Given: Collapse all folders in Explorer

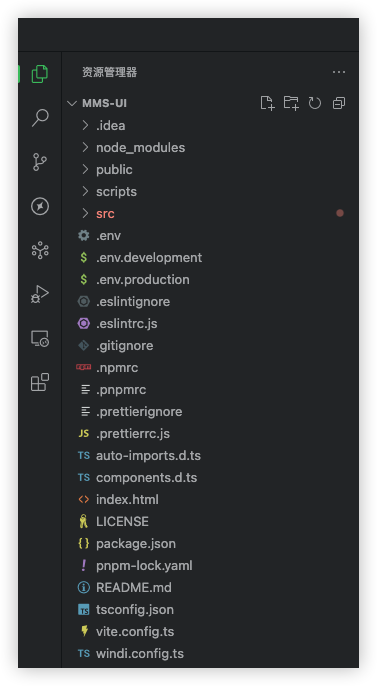Looking at the screenshot, I should (x=339, y=103).
